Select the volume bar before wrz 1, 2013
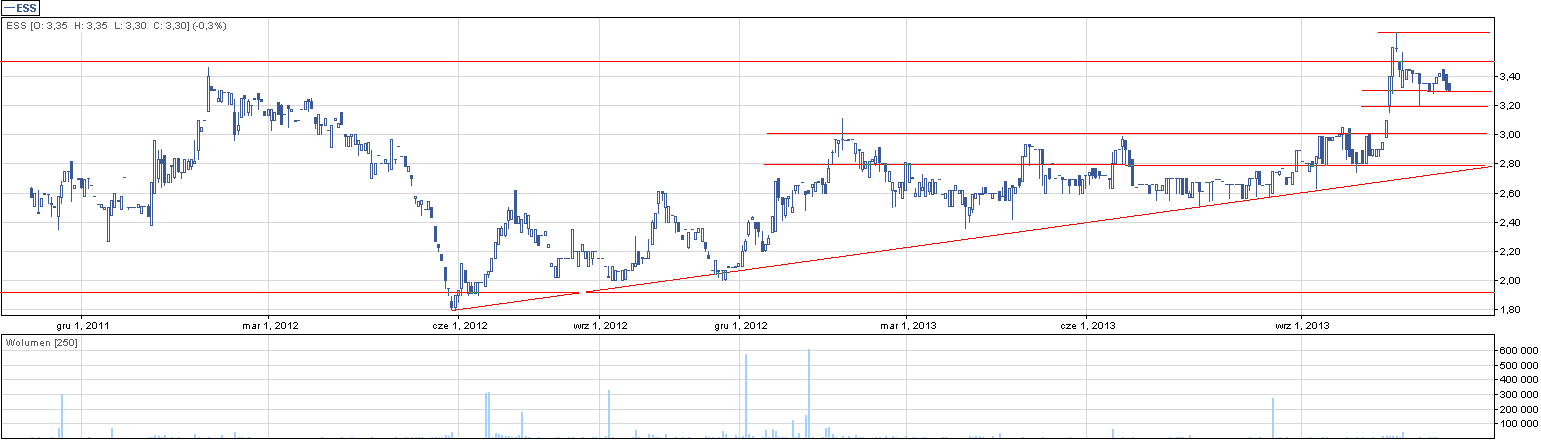Screen dimensions: 1541x442 pos(1273,418)
